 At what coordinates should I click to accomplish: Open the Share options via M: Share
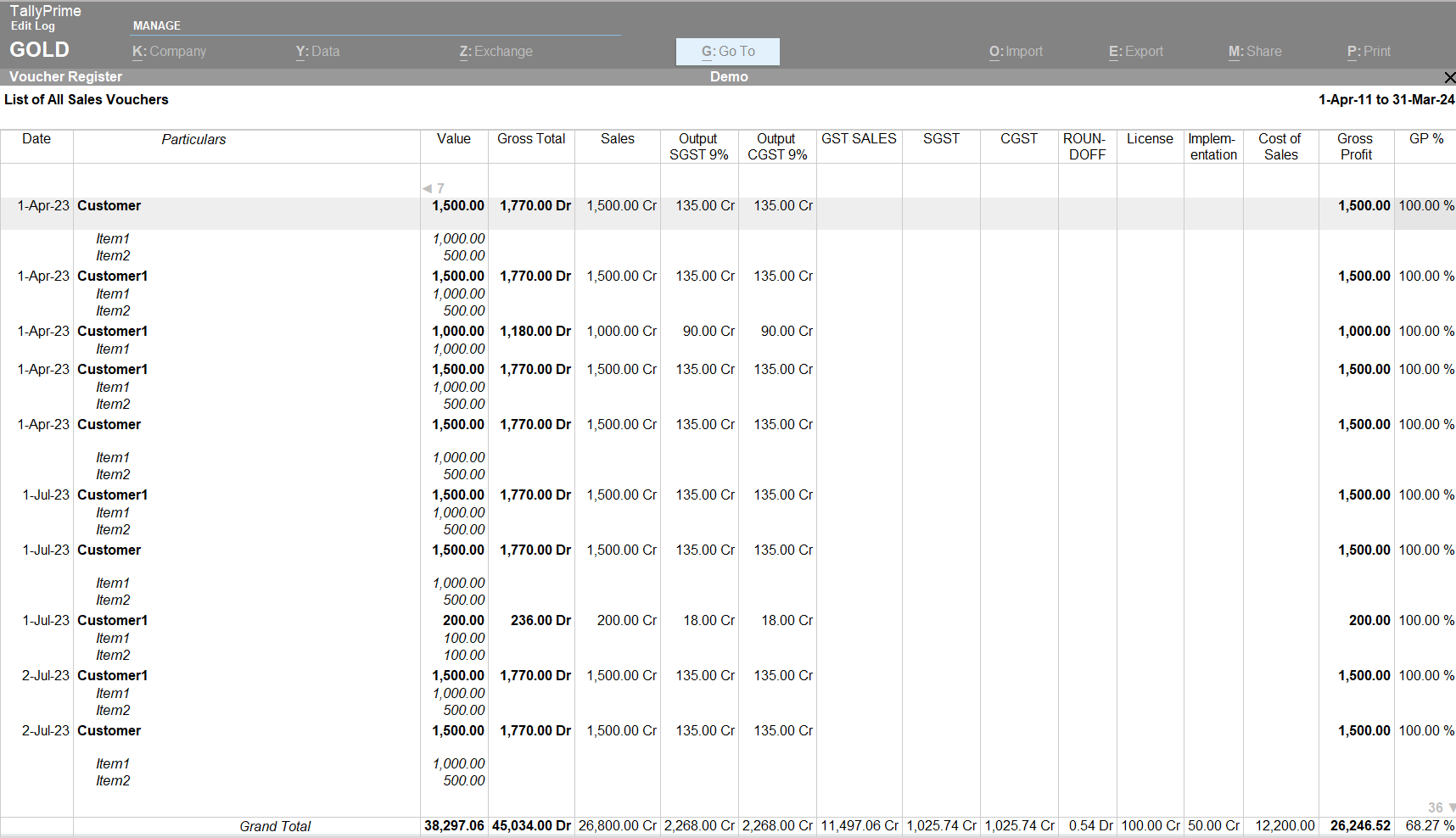[1255, 51]
